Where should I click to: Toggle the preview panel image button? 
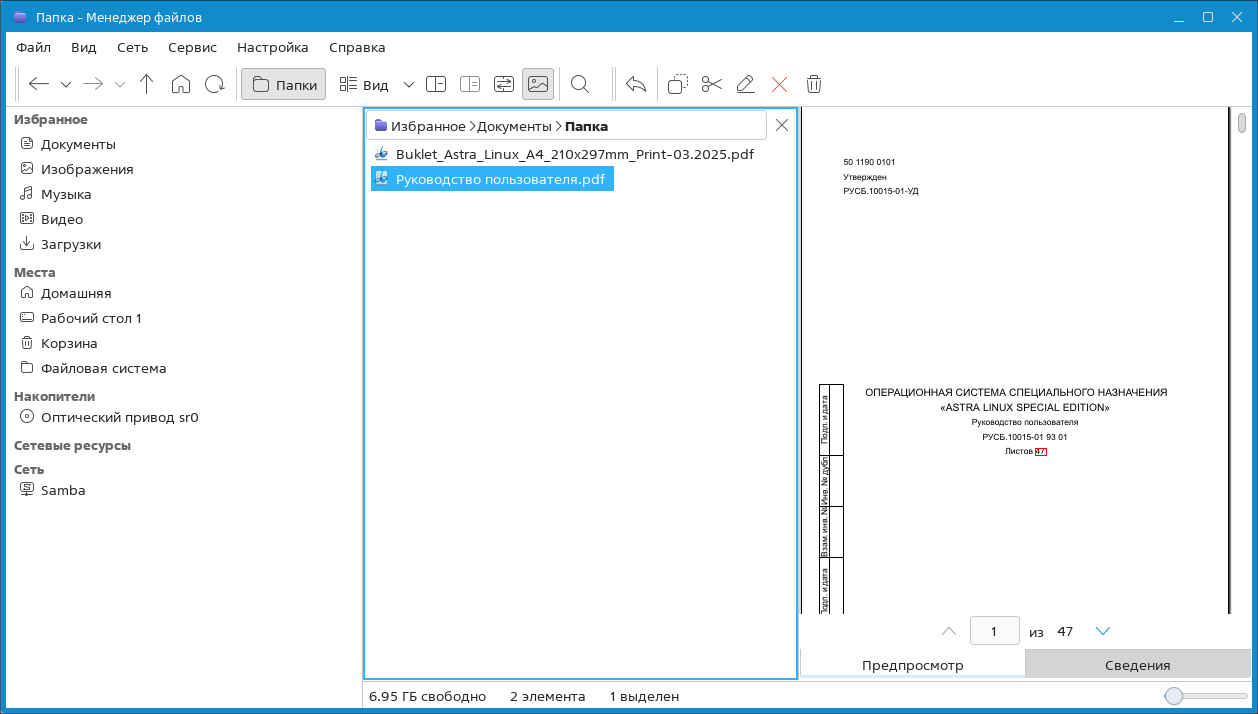pyautogui.click(x=538, y=84)
